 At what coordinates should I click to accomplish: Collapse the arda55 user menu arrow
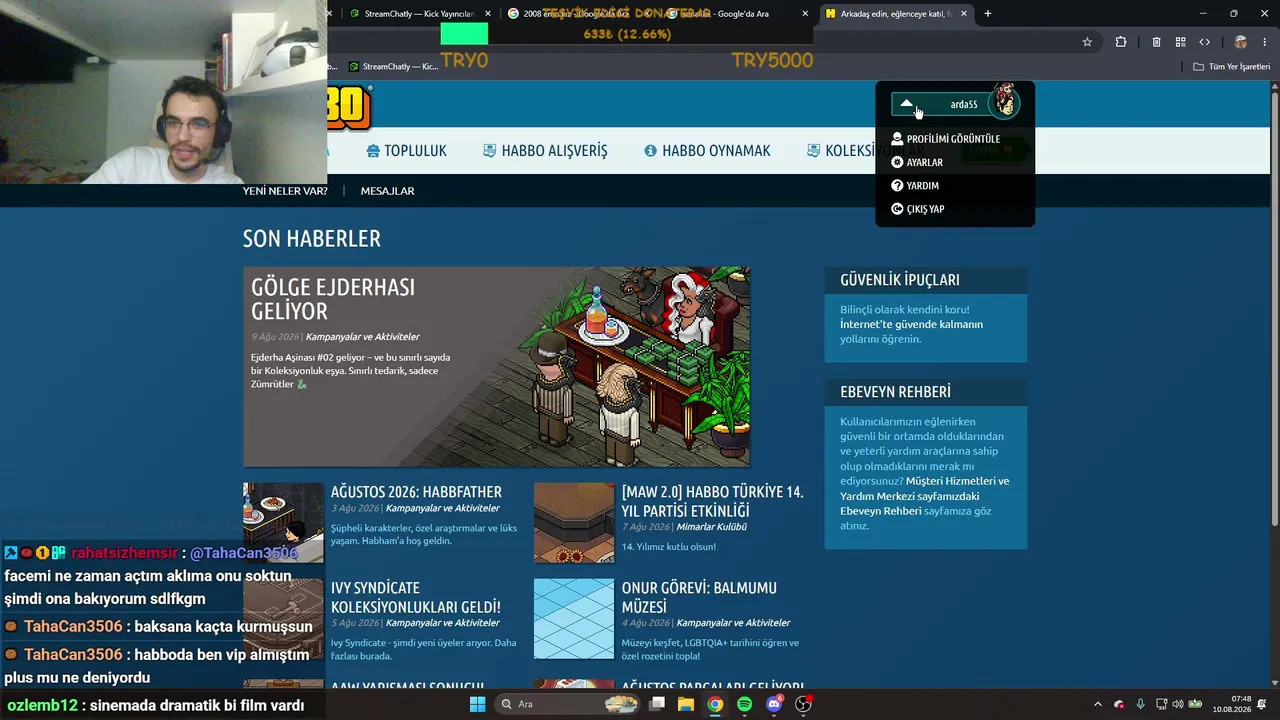pos(906,104)
